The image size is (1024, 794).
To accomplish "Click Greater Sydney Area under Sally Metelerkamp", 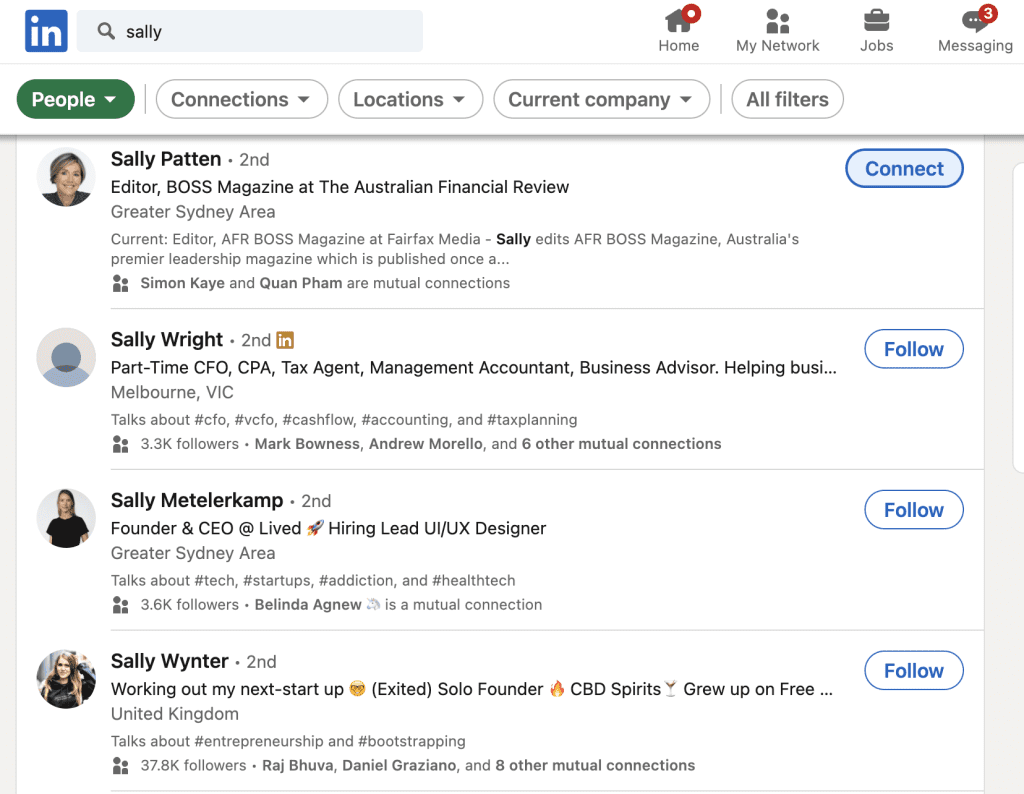I will (x=193, y=553).
